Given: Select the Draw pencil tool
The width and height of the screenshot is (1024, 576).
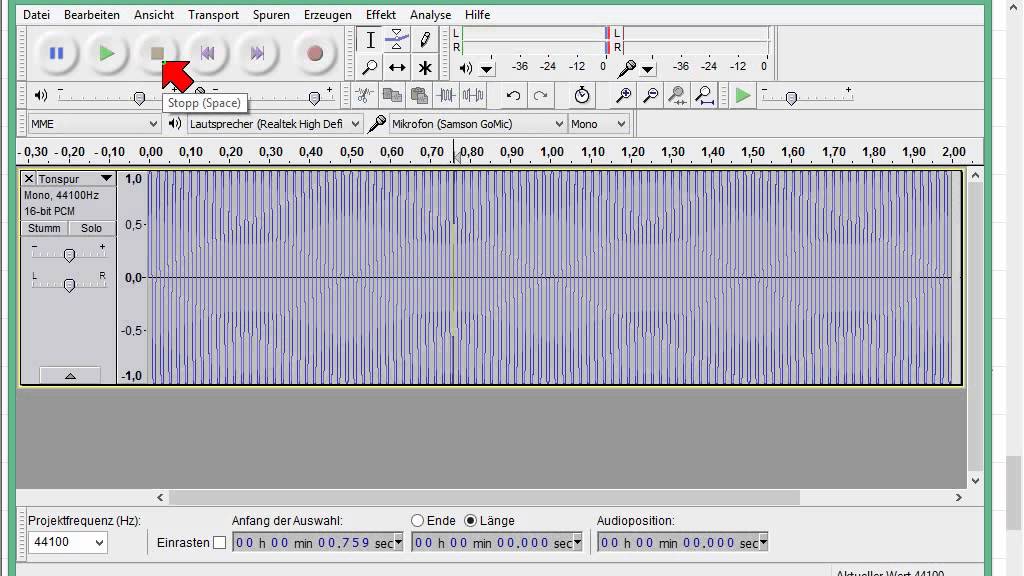Looking at the screenshot, I should (x=424, y=40).
